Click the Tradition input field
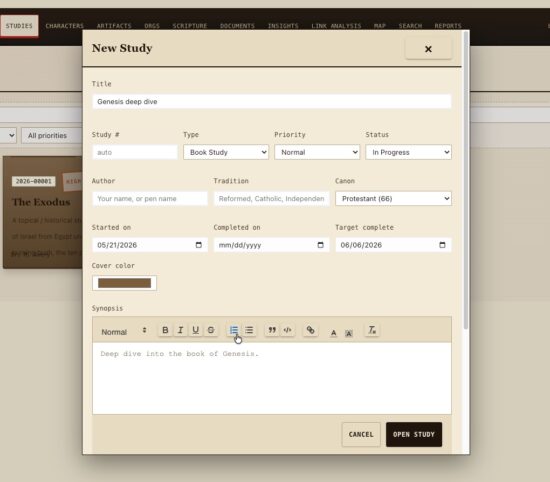 click(x=271, y=199)
